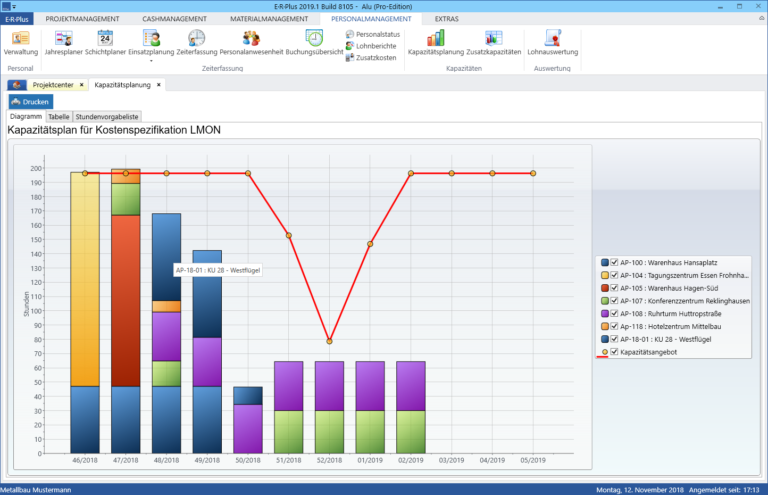The image size is (768, 495).
Task: Expand the Einsatzplanung dropdown arrow
Action: pos(151,61)
